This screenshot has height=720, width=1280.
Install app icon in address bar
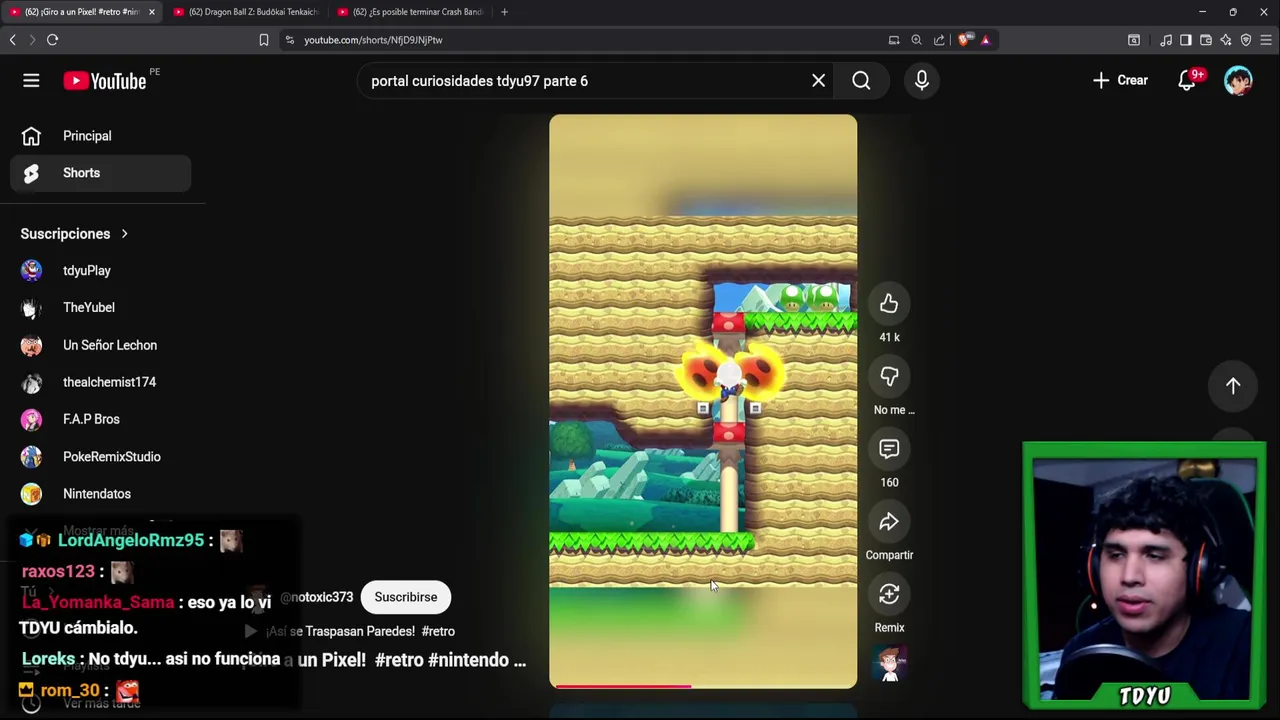click(894, 40)
